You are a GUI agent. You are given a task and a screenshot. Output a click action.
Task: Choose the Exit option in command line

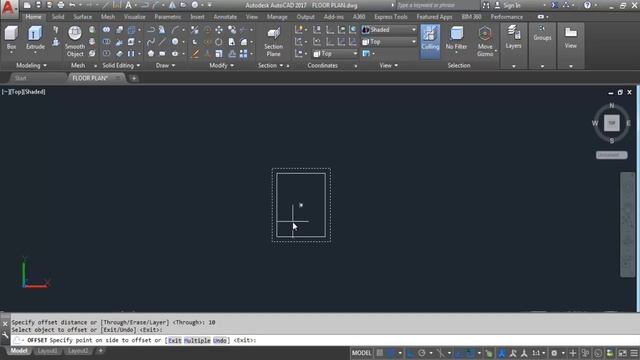click(x=175, y=340)
